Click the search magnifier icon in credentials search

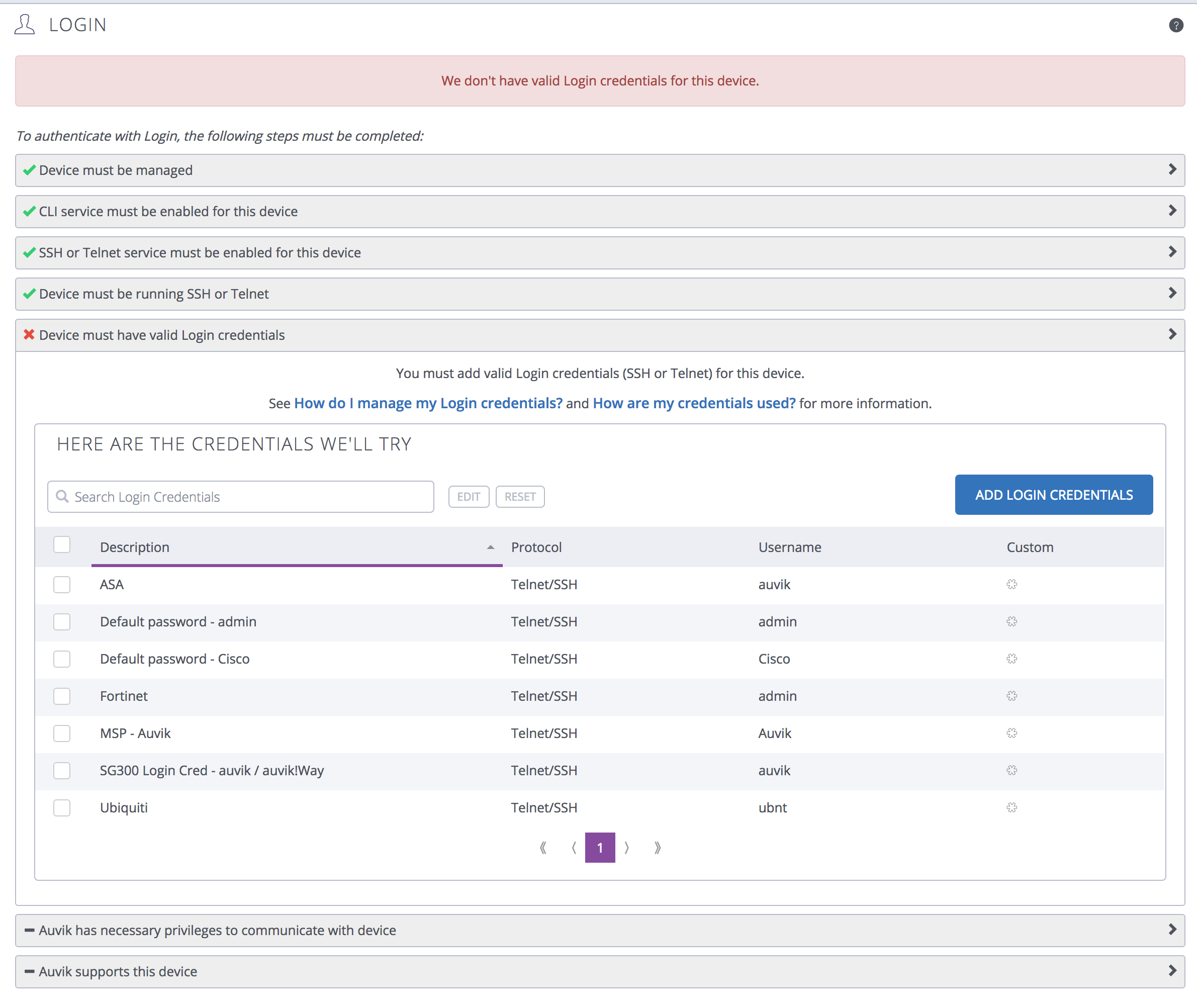coord(62,496)
